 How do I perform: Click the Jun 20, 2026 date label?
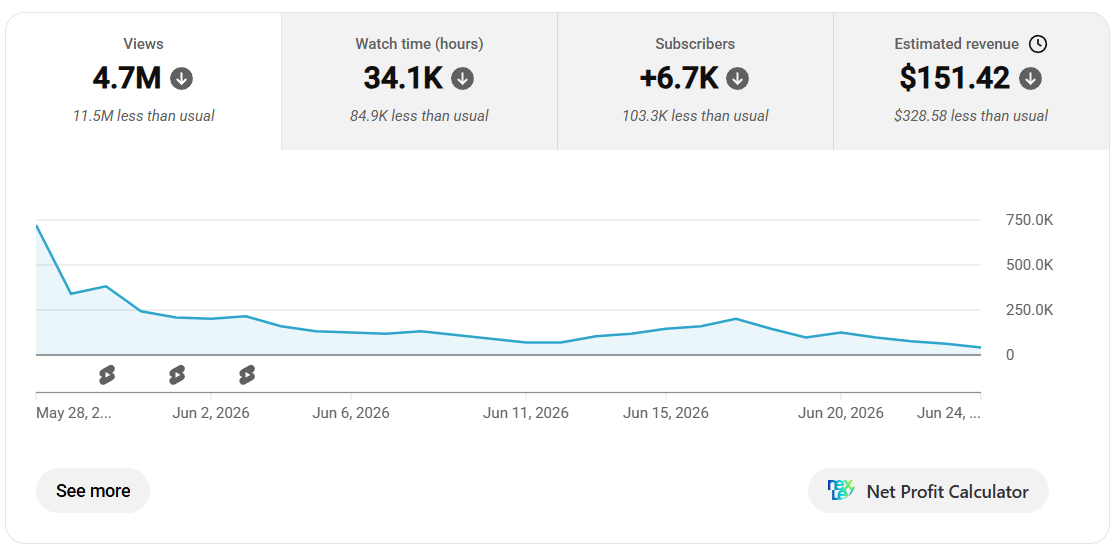tap(840, 413)
